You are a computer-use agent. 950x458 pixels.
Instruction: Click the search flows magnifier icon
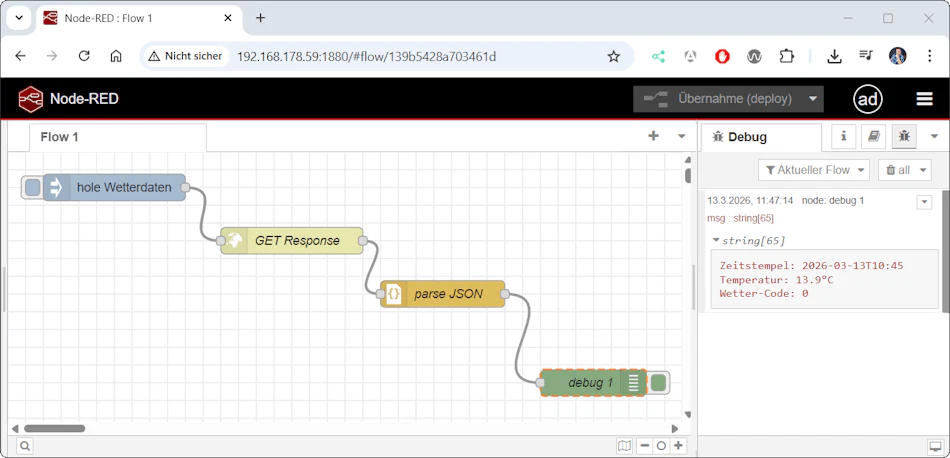[23, 446]
